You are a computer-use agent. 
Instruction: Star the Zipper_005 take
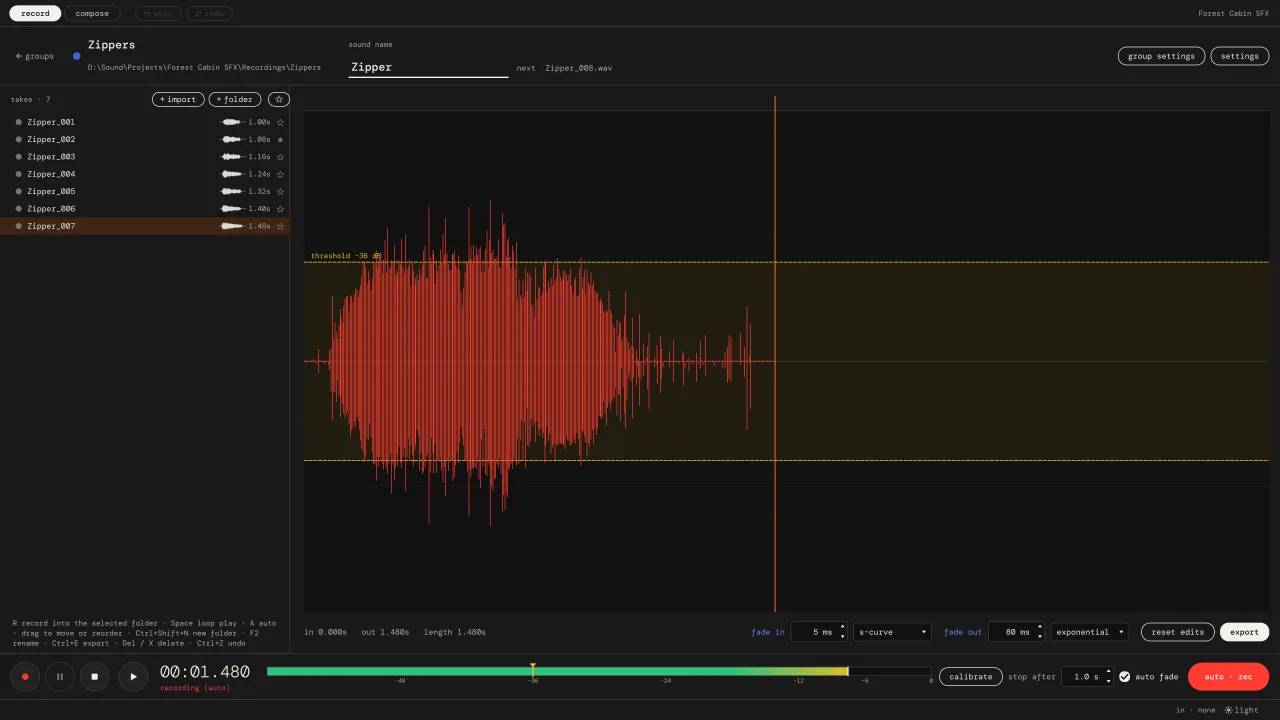point(280,191)
